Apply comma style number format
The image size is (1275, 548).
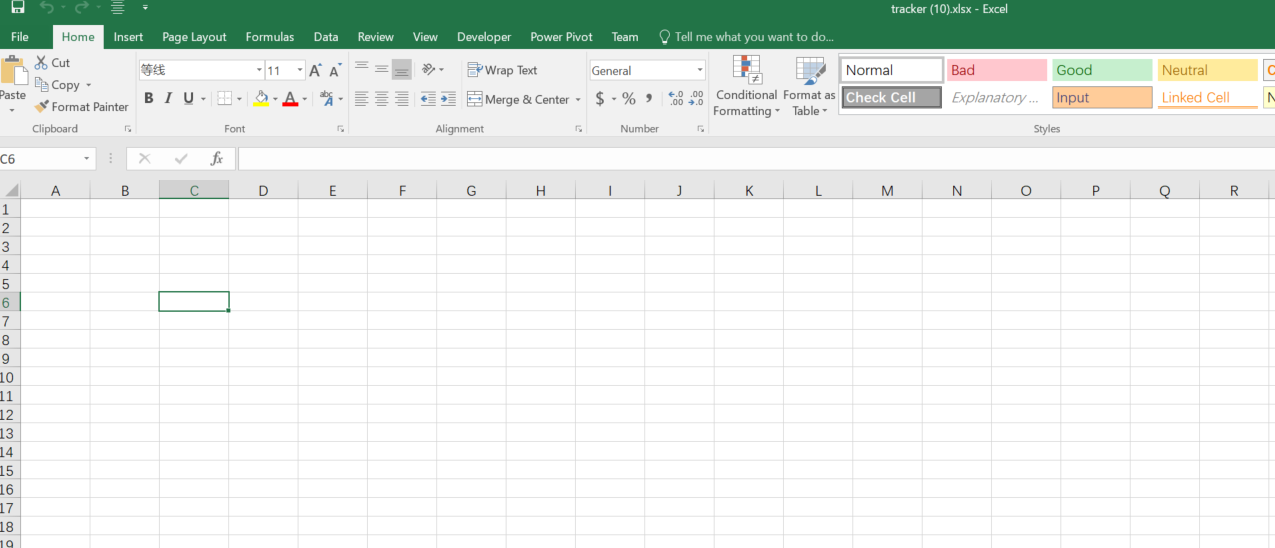pos(649,98)
